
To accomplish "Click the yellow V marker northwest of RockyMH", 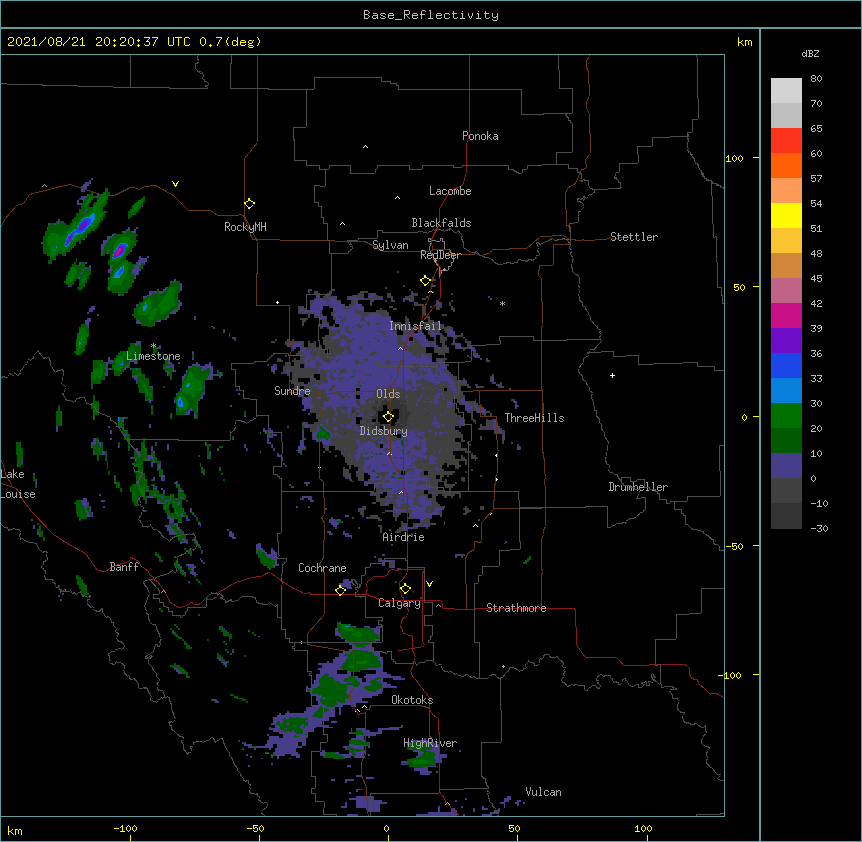I will click(175, 184).
